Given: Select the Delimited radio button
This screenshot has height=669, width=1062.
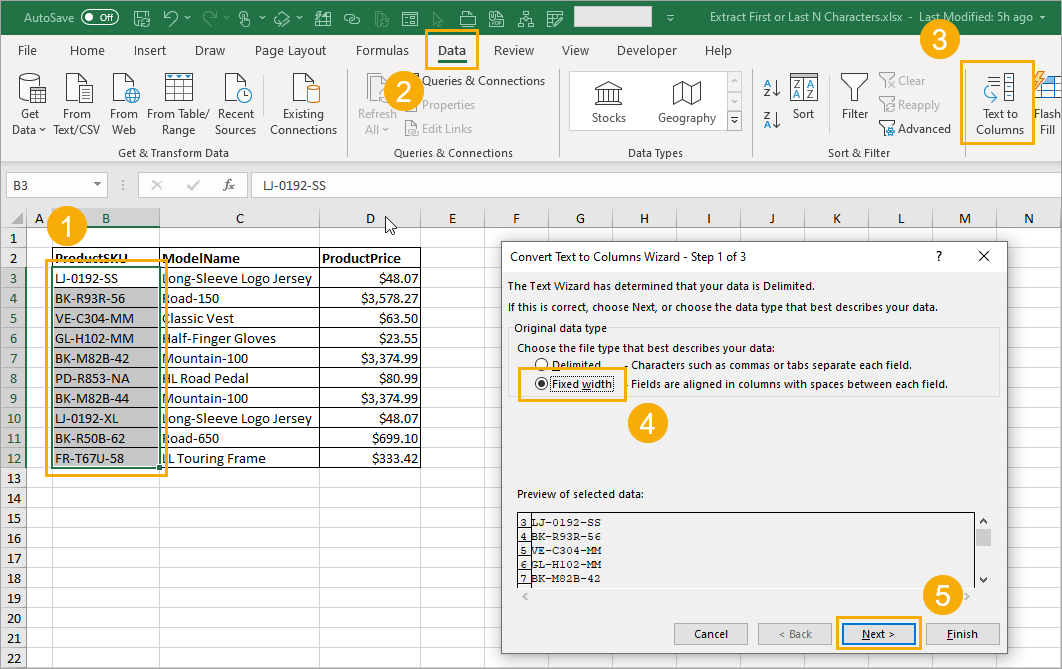Looking at the screenshot, I should (541, 364).
